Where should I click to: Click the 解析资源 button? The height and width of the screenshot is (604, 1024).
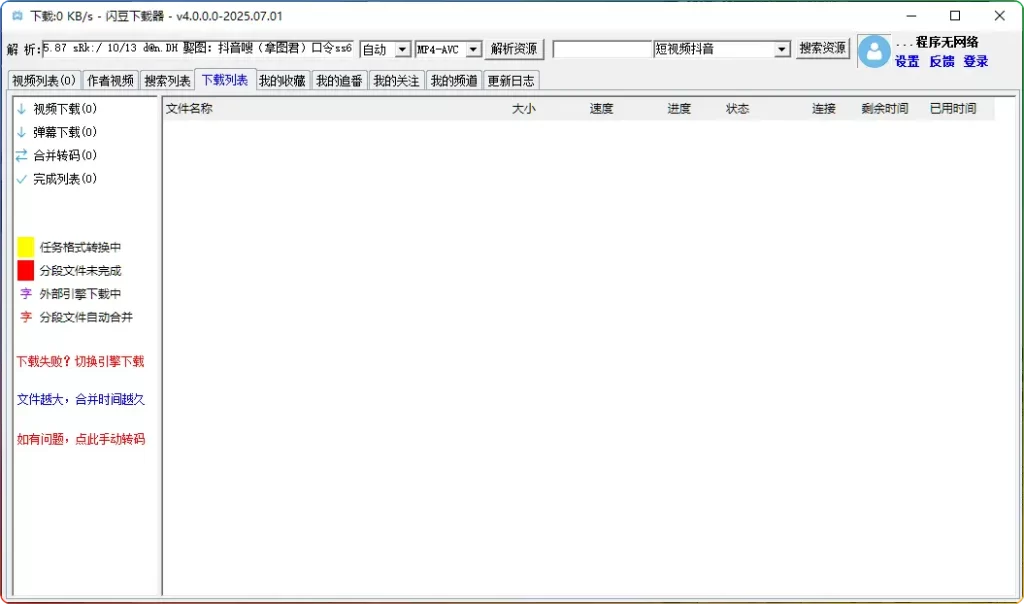pyautogui.click(x=514, y=49)
